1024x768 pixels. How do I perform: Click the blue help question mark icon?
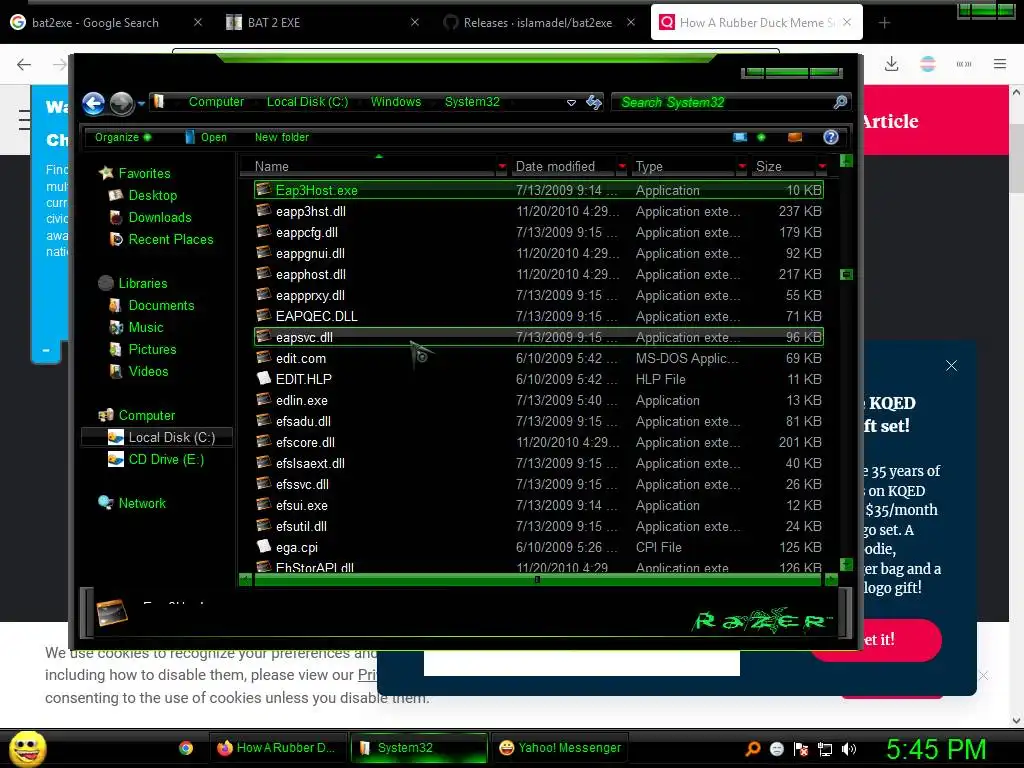tap(831, 137)
